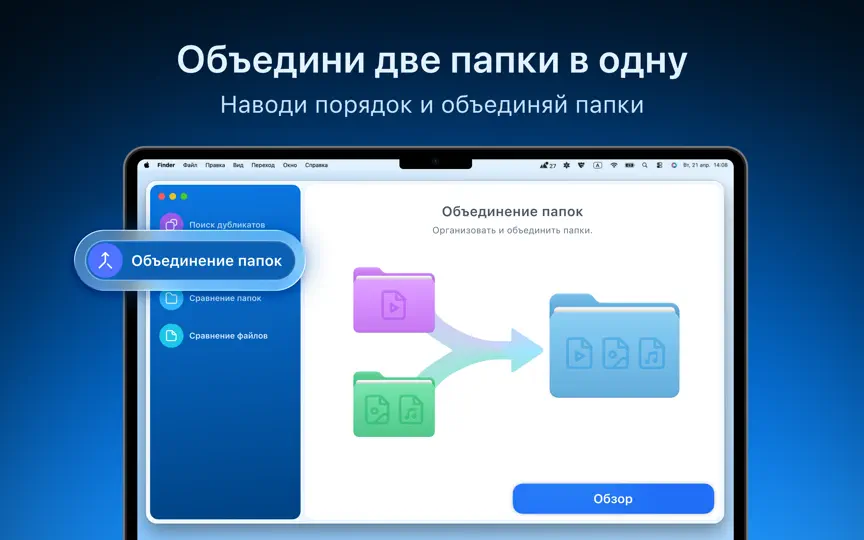
Task: Open the Окно menu
Action: click(x=290, y=165)
